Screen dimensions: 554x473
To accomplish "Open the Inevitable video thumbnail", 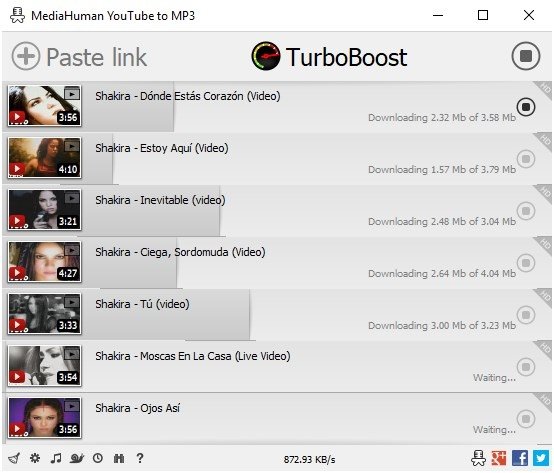I will pyautogui.click(x=44, y=209).
